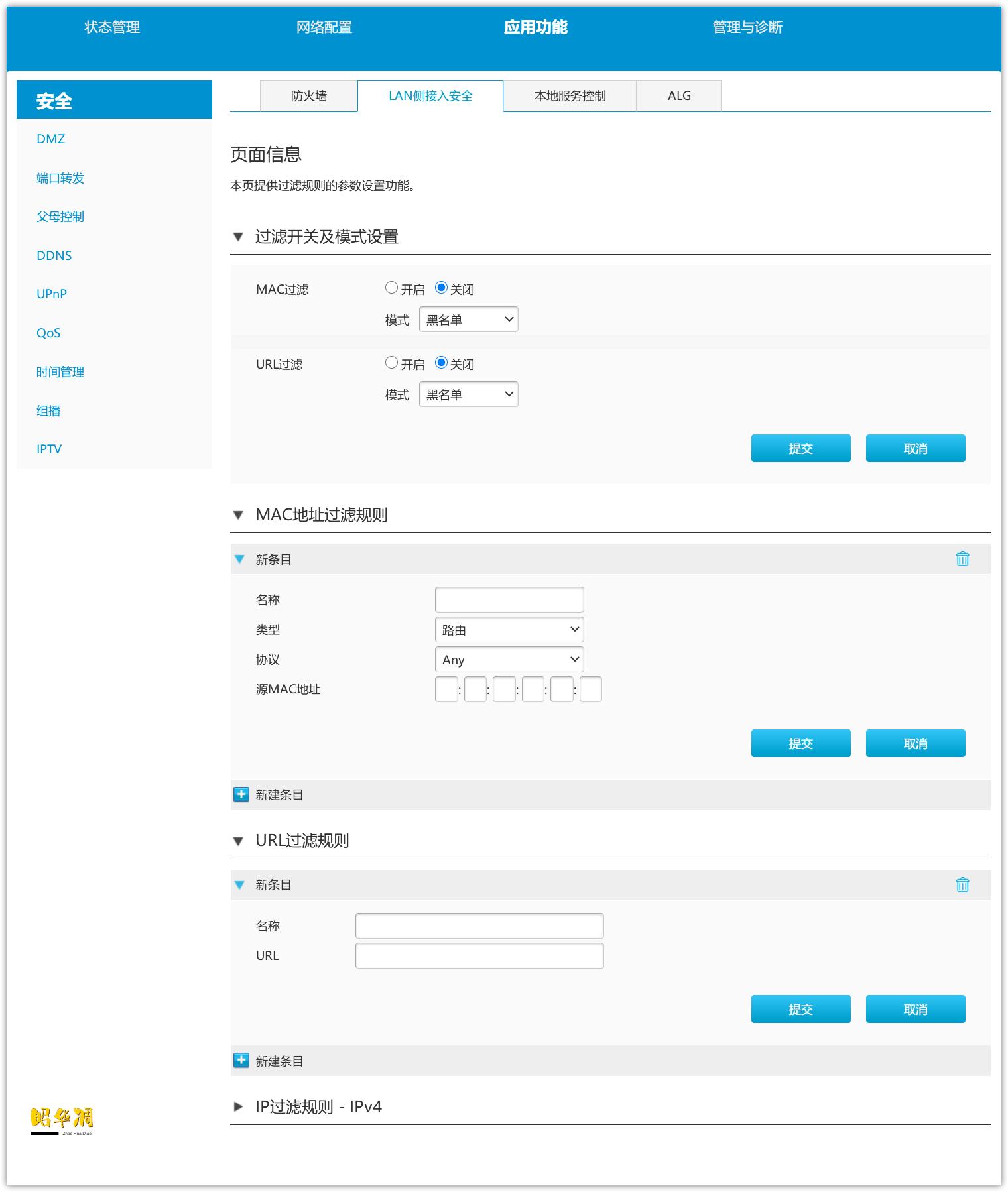
Task: Open URL过滤 模式 dropdown 黑名单
Action: coord(468,394)
